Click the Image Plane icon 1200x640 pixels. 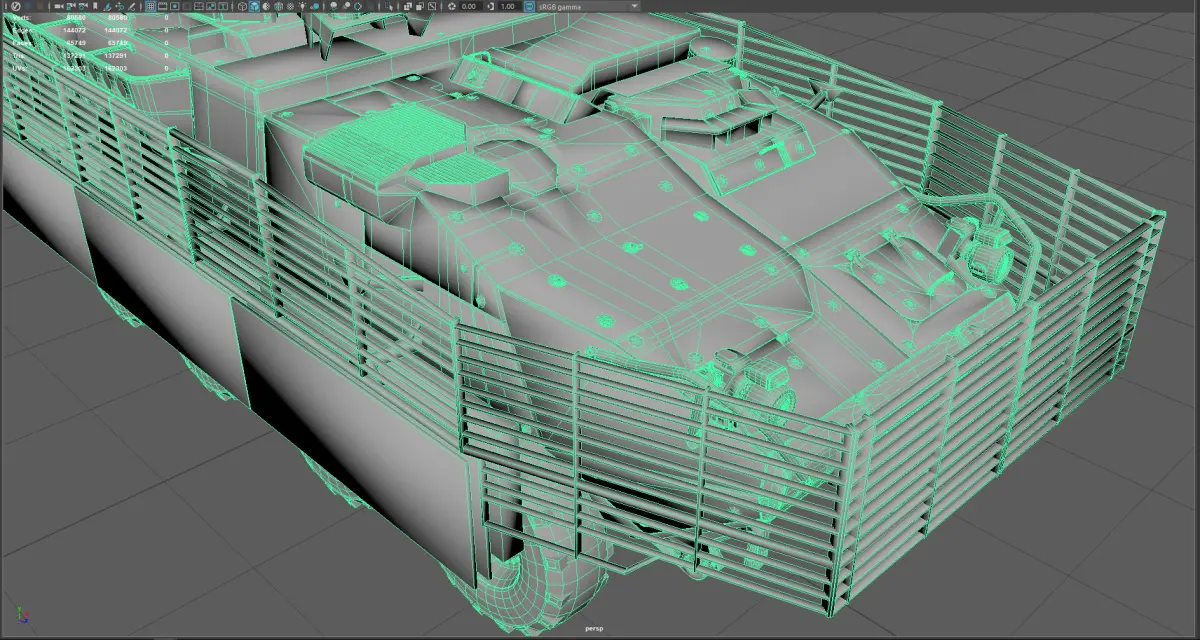click(x=107, y=6)
